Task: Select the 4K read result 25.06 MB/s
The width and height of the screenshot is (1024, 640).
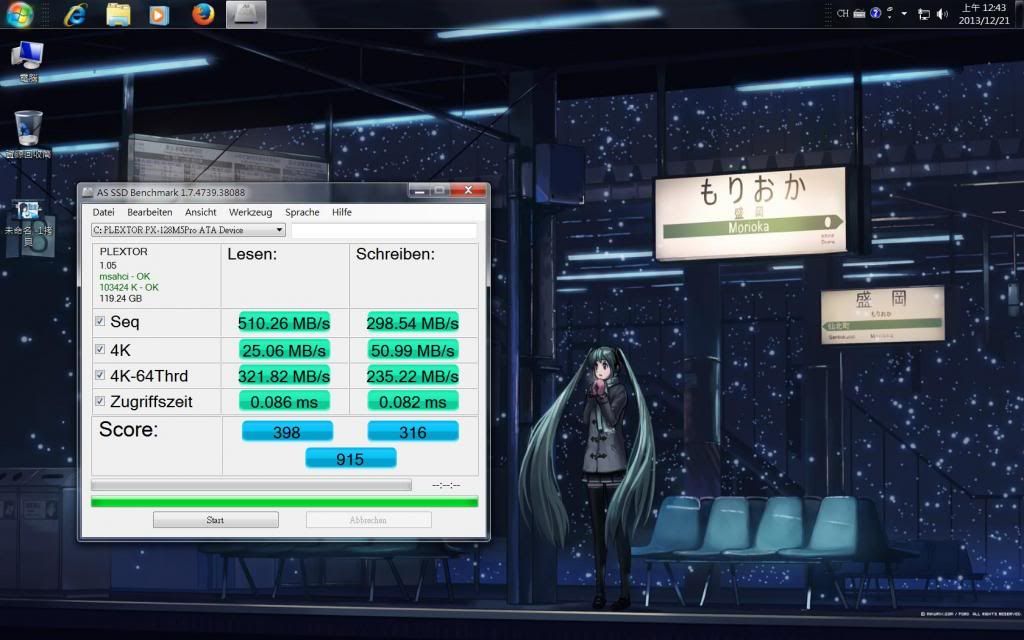Action: tap(284, 351)
